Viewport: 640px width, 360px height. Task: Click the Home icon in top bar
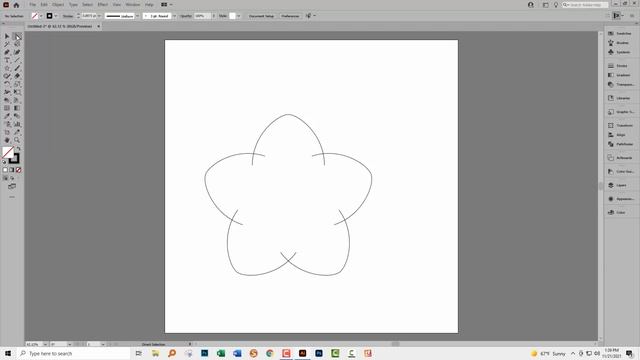[x=16, y=5]
